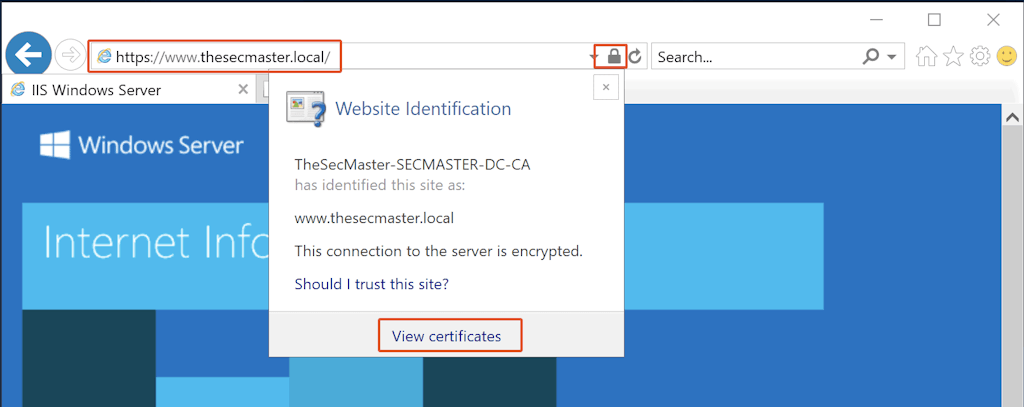Open the Home icon in toolbar
This screenshot has width=1024, height=407.
coord(926,57)
